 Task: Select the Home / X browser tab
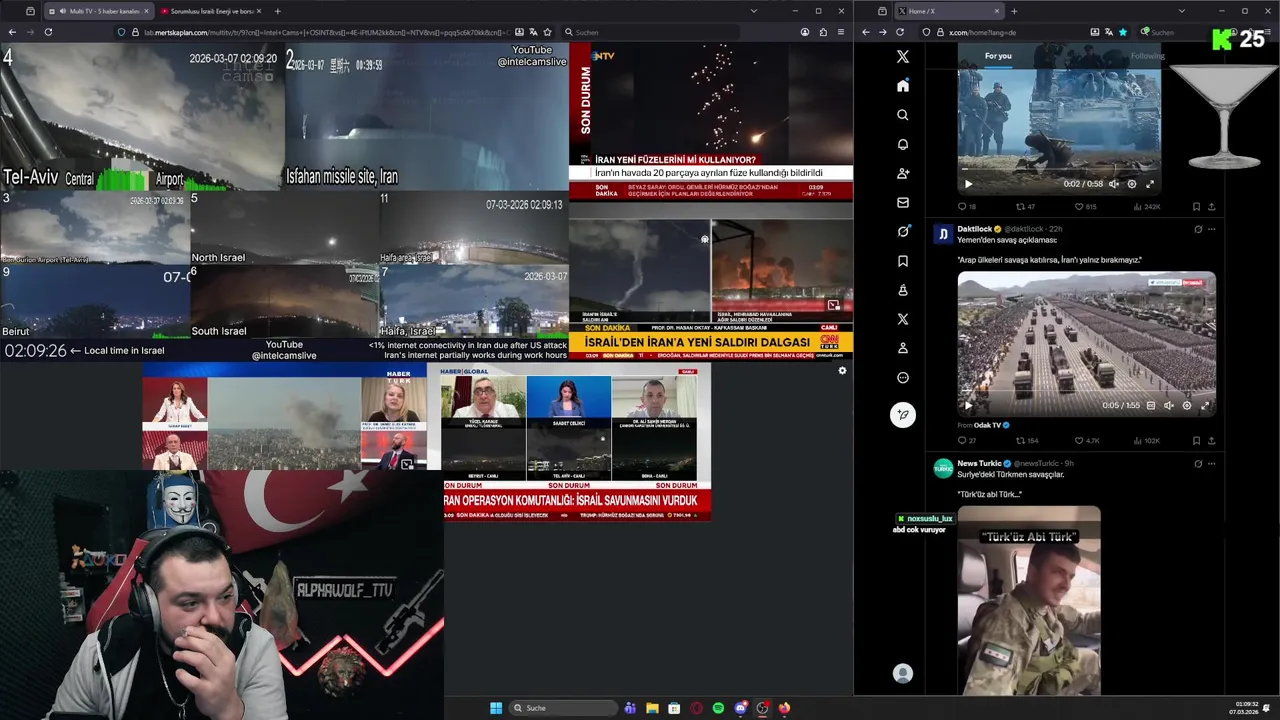pyautogui.click(x=948, y=11)
